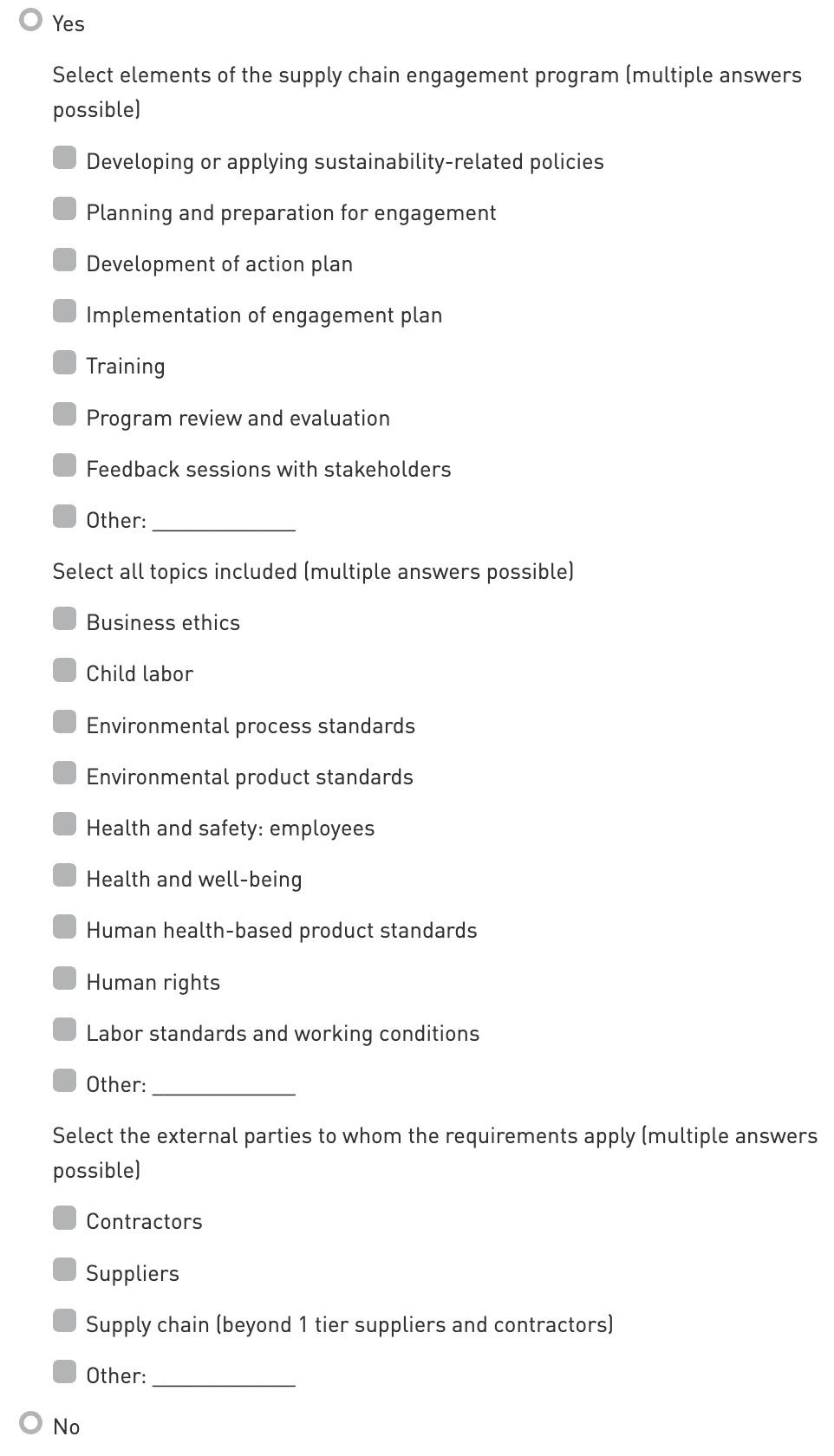Click the Other field under engagement elements
Viewport: 834px width, 1456px height.
point(224,522)
